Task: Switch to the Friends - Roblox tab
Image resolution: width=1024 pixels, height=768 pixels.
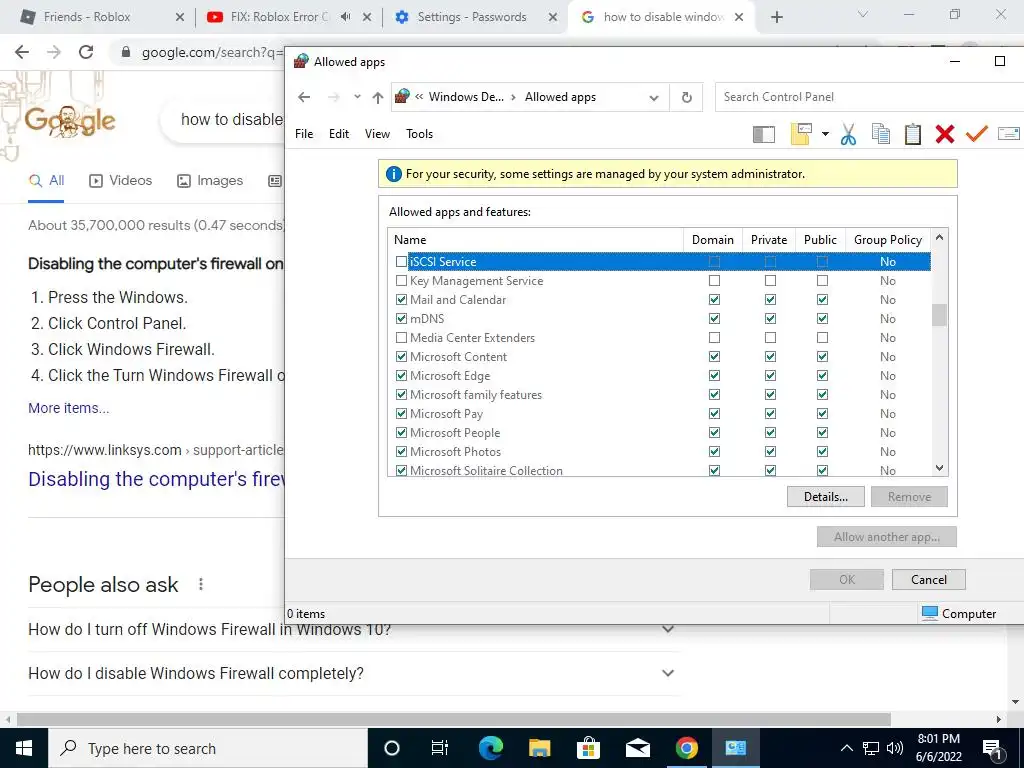Action: click(103, 17)
